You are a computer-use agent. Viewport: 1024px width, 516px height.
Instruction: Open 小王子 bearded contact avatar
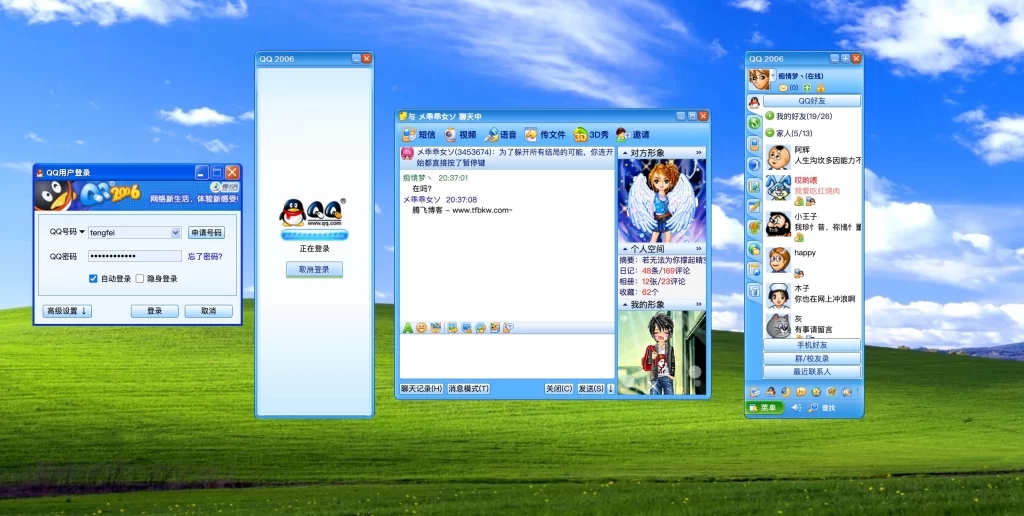tap(778, 224)
